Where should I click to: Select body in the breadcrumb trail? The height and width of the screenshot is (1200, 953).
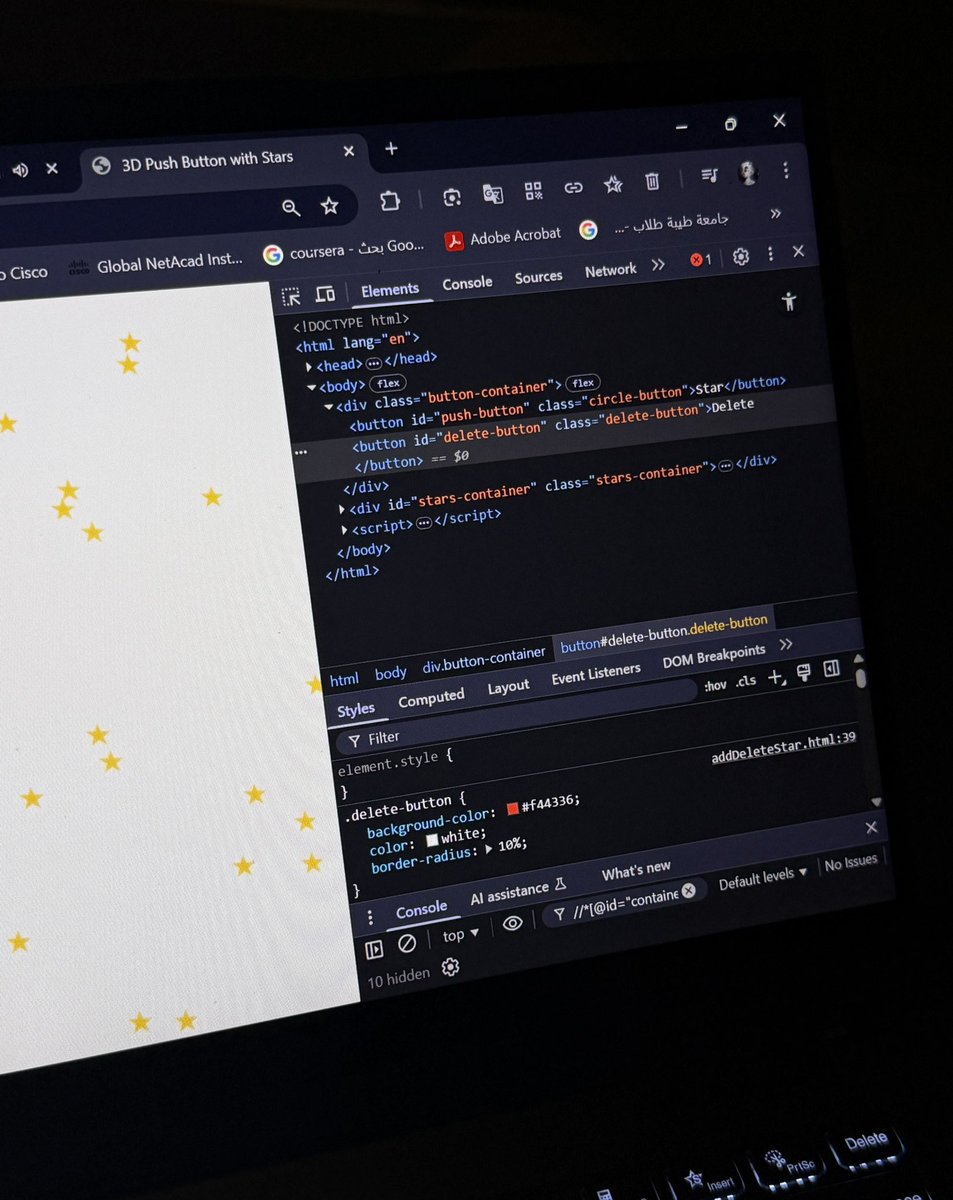pyautogui.click(x=391, y=673)
